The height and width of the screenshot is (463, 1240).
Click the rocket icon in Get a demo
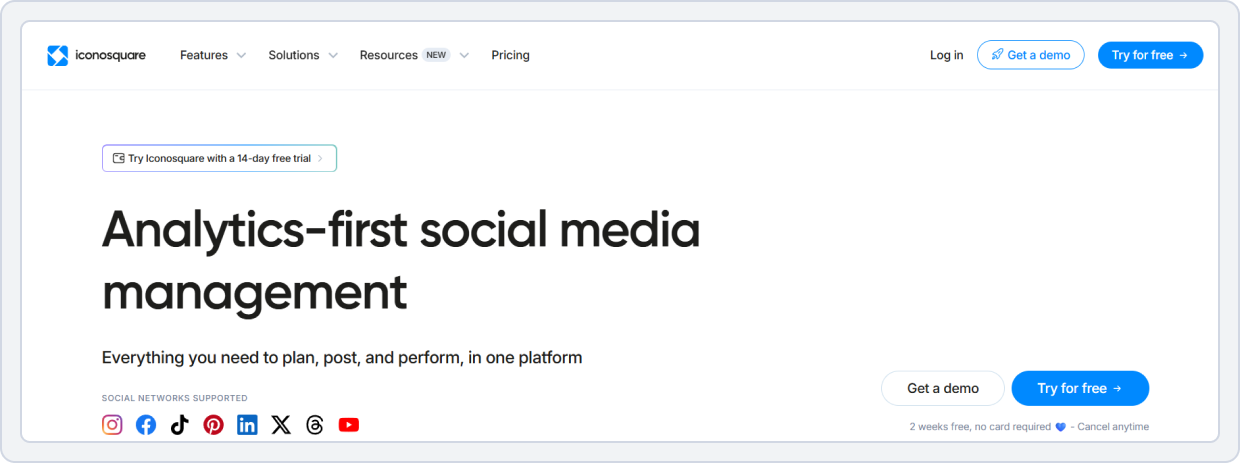(x=997, y=55)
